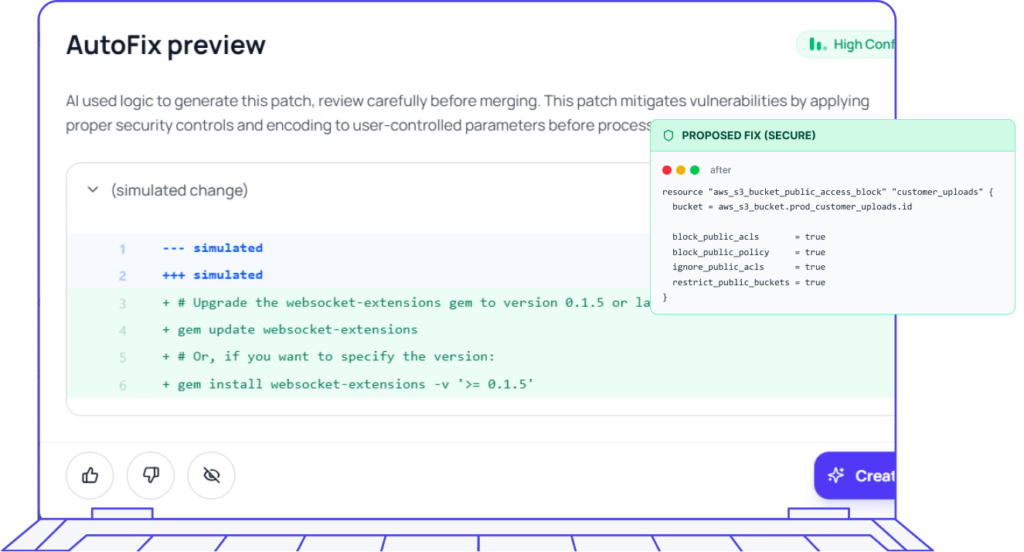Click the red dot in code window
The width and height of the screenshot is (1024, 552).
click(667, 170)
